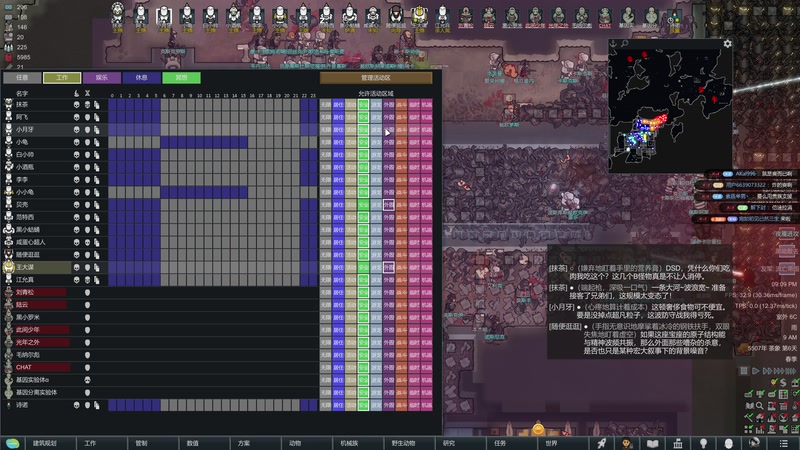Click the anchor icon above the minimap
This screenshot has width=800, height=450.
614,44
